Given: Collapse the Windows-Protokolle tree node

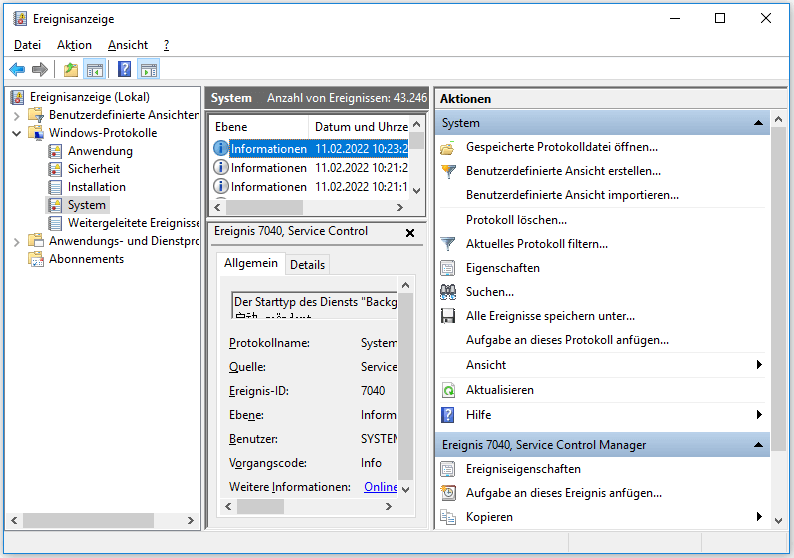Looking at the screenshot, I should [x=16, y=133].
